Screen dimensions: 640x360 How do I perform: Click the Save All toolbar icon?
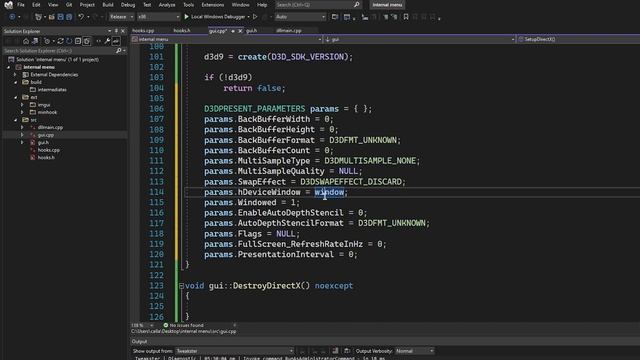69,17
